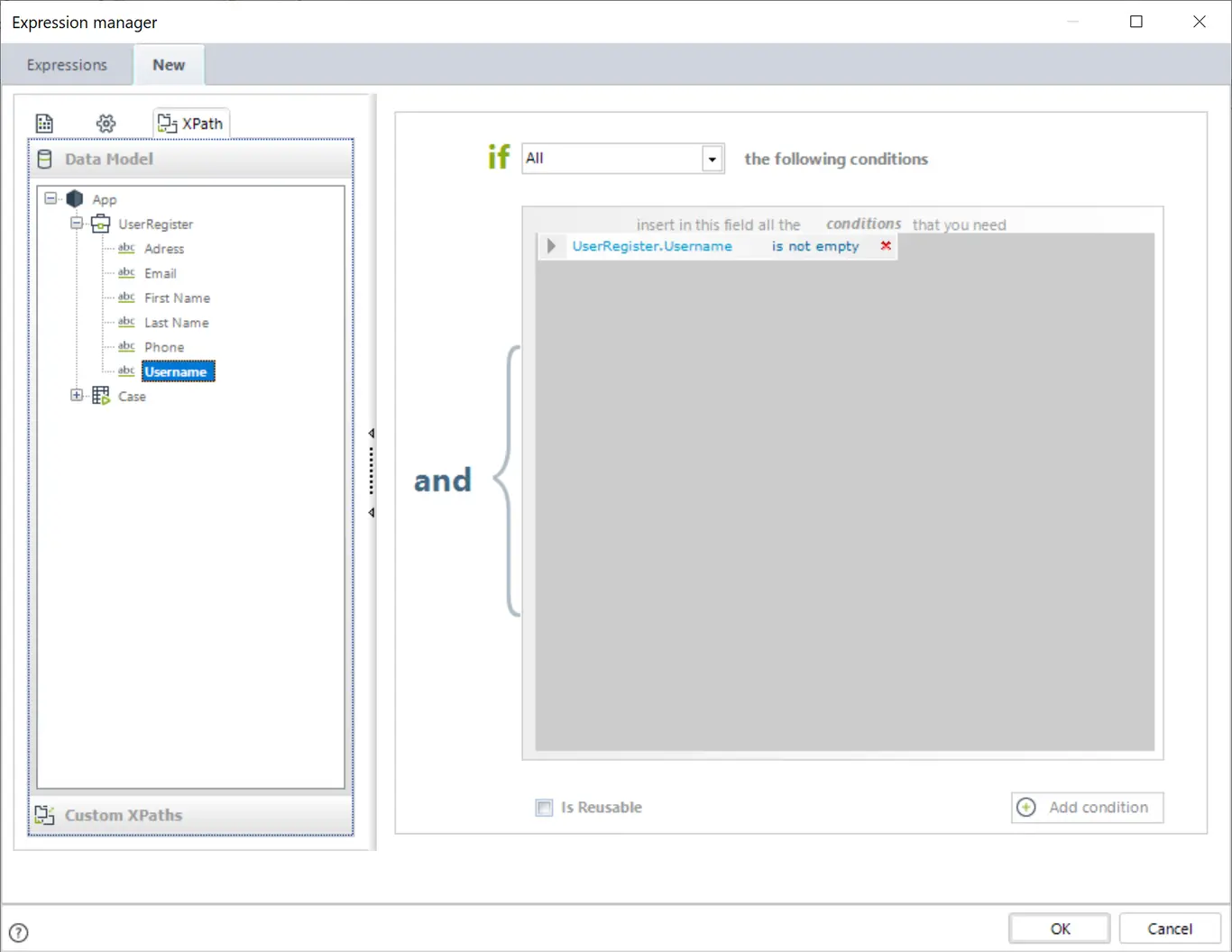Switch to the XPath tab
Image resolution: width=1232 pixels, height=952 pixels.
(190, 124)
